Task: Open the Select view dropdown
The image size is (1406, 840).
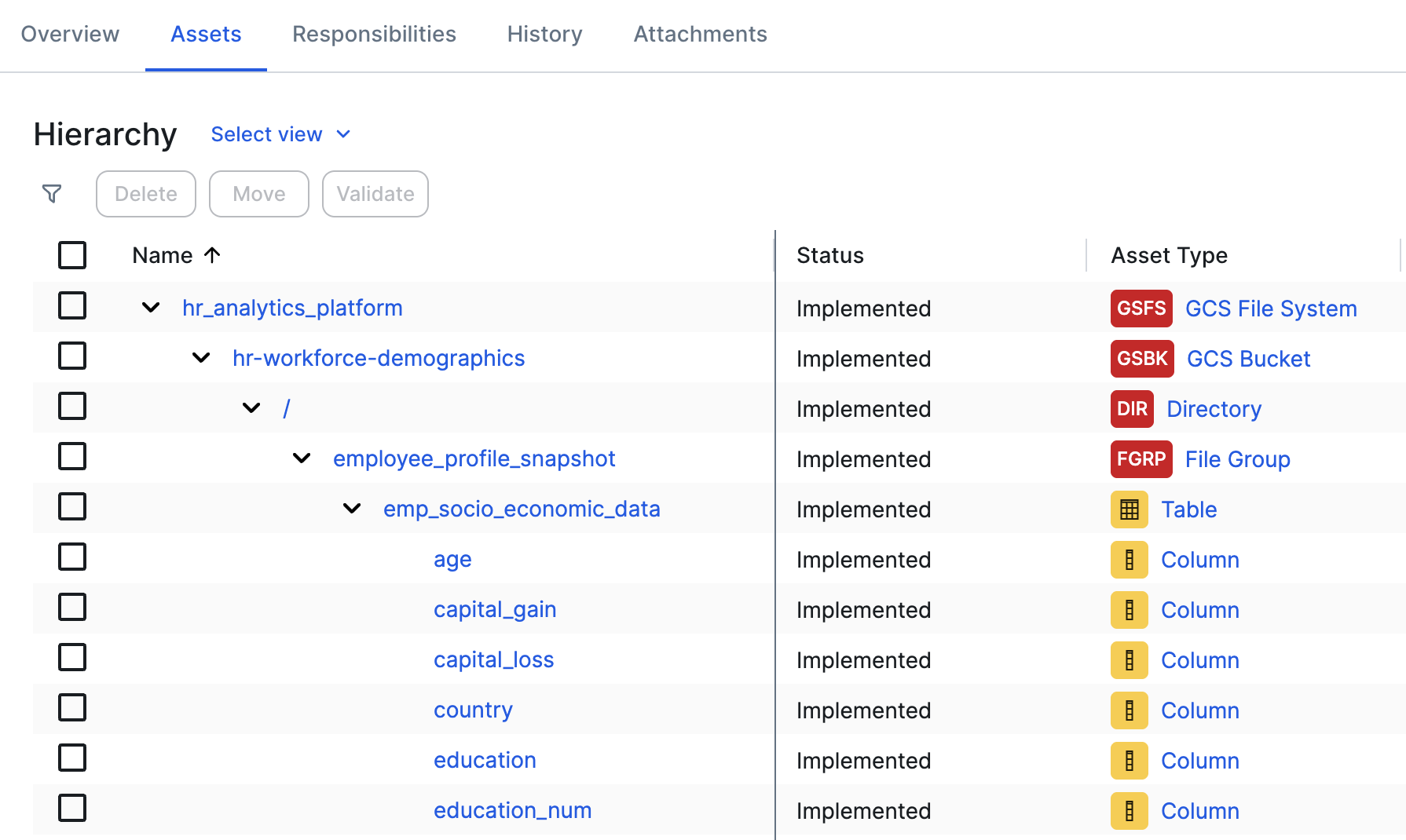Action: (280, 134)
